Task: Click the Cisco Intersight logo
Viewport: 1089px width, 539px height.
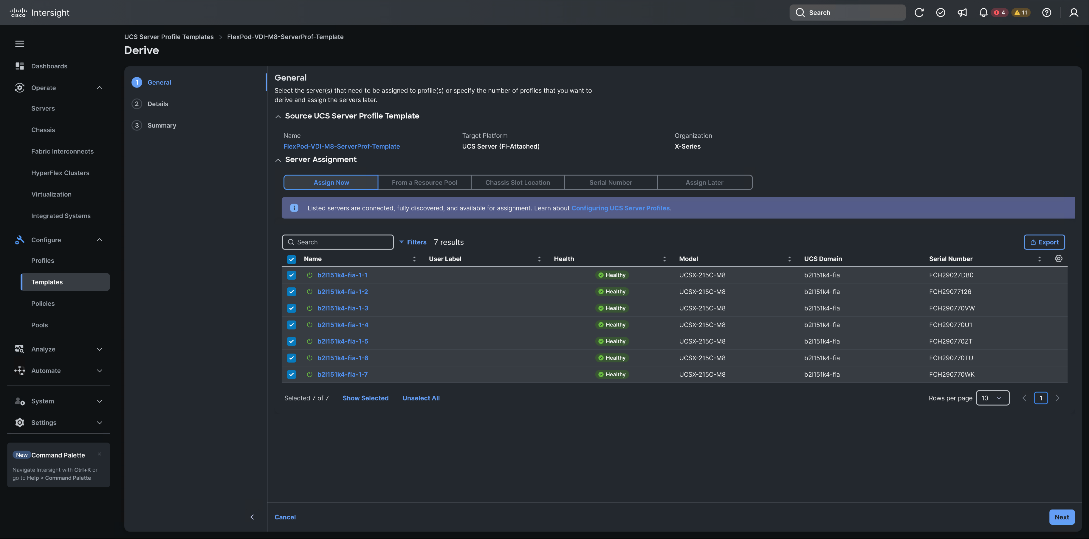Action: [40, 13]
